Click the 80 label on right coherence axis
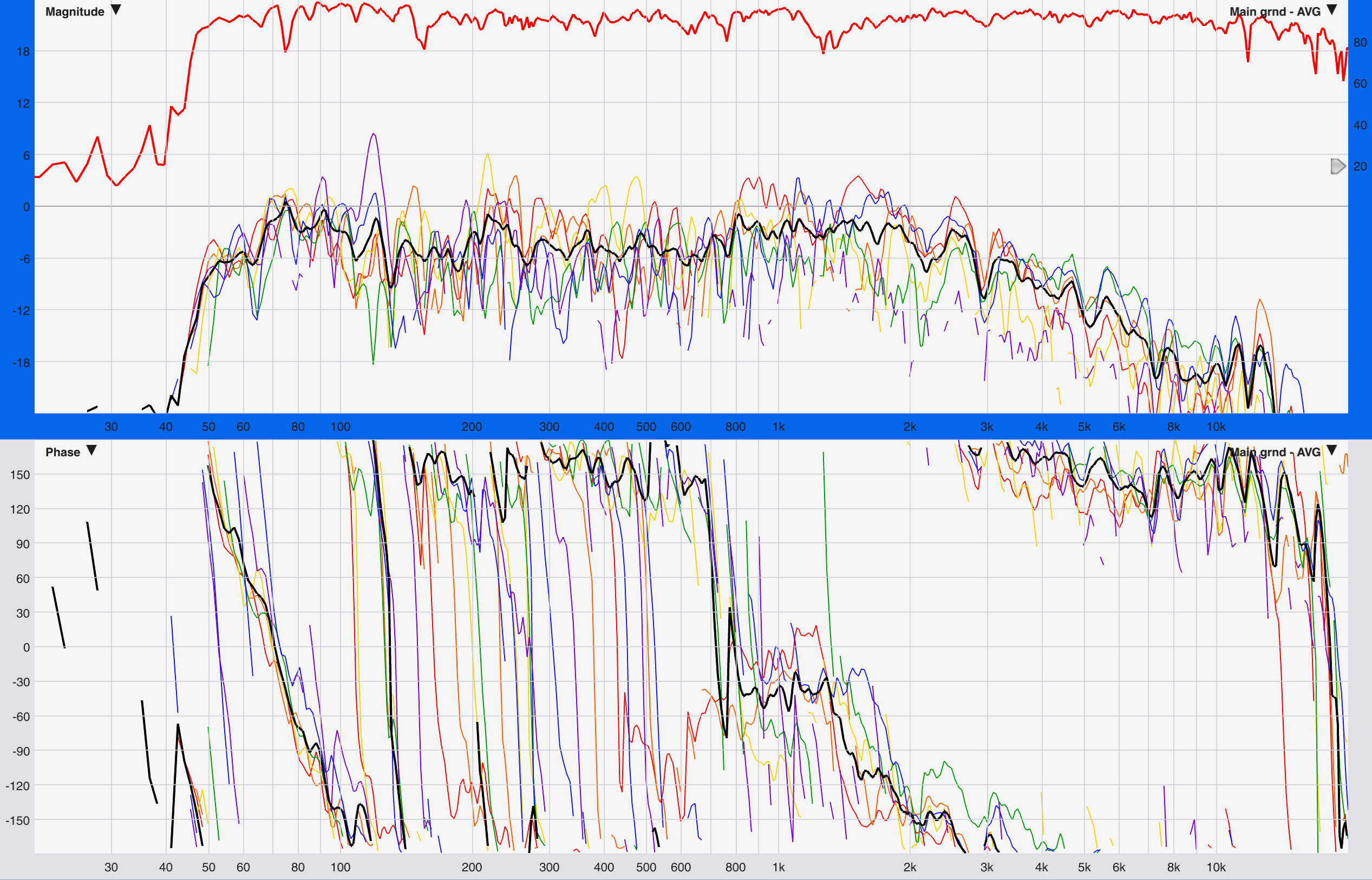This screenshot has width=1372, height=880. coord(1360,42)
